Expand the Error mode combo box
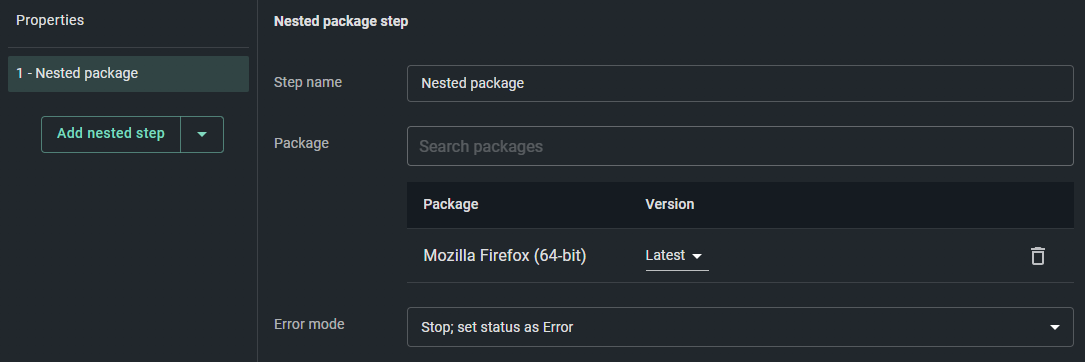 tap(740, 327)
